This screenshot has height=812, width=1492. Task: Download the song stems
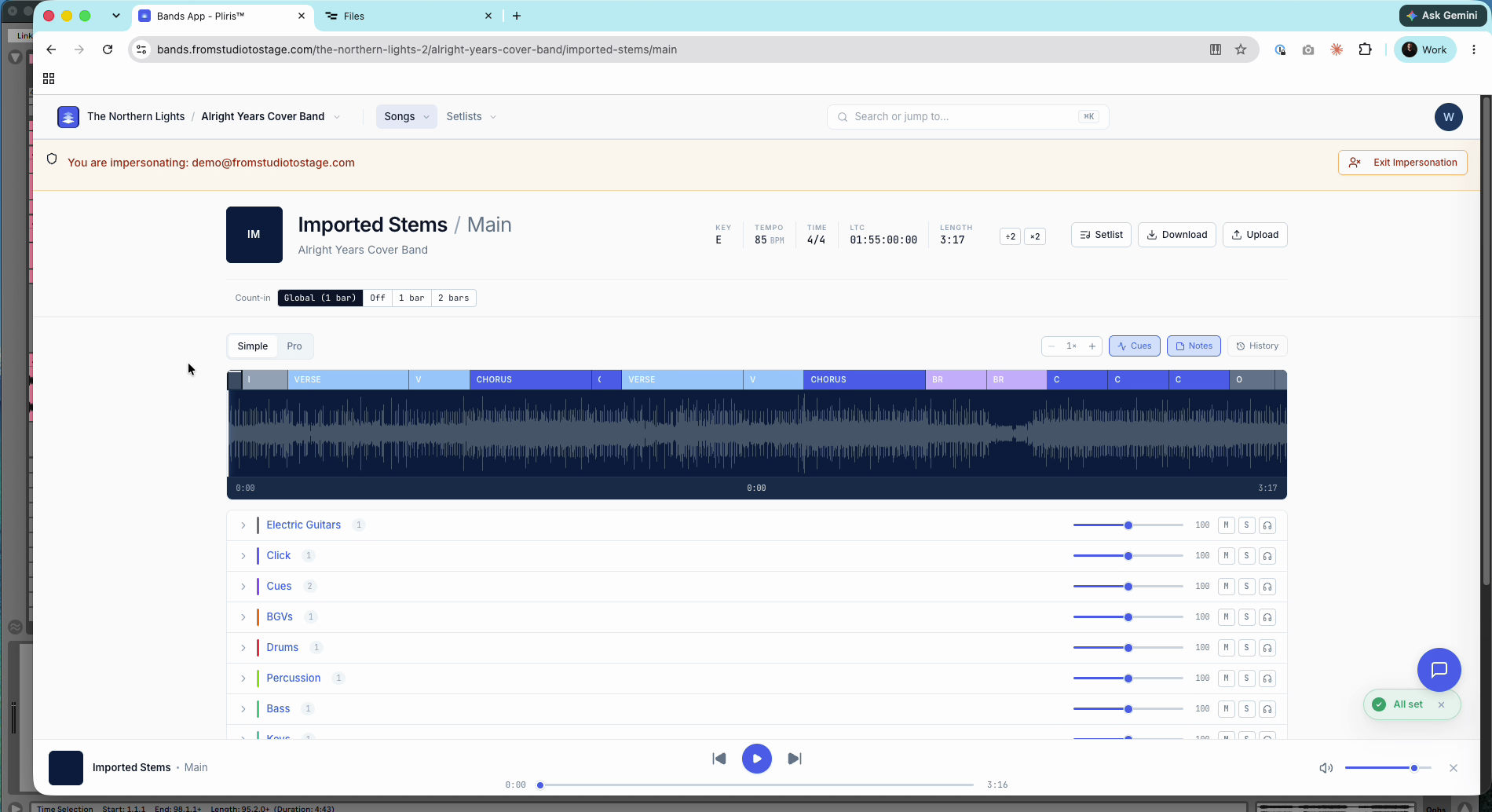(x=1176, y=235)
